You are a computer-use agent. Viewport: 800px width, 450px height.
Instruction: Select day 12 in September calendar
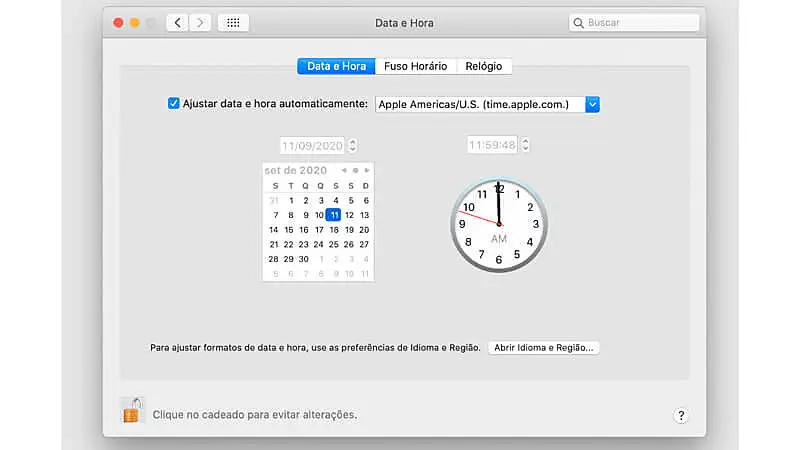[349, 215]
